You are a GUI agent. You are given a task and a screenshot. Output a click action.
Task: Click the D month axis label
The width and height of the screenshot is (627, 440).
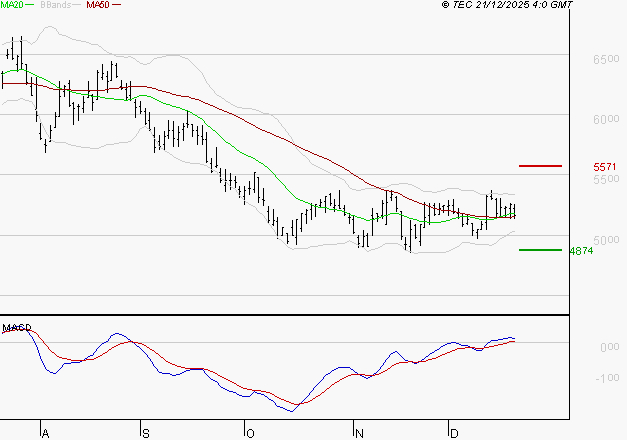pos(454,434)
